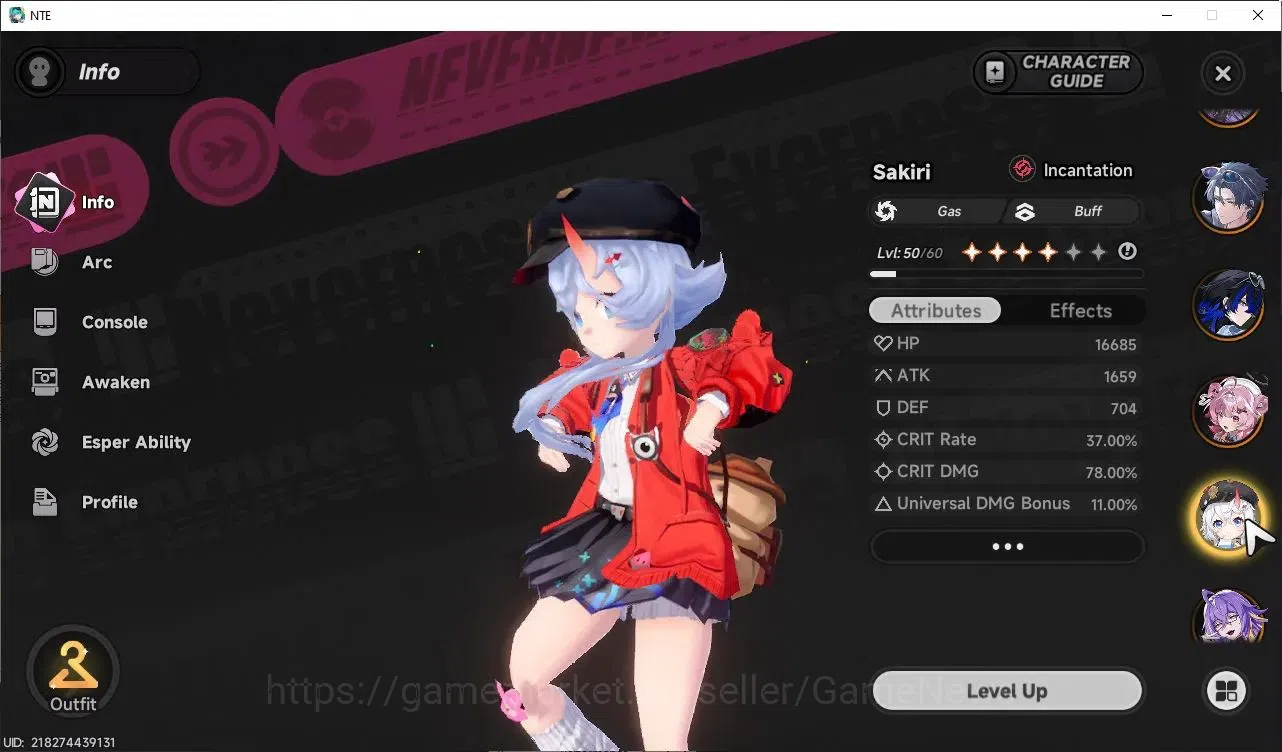Click the NTE title bar app icon
Viewport: 1282px width, 752px height.
17,15
